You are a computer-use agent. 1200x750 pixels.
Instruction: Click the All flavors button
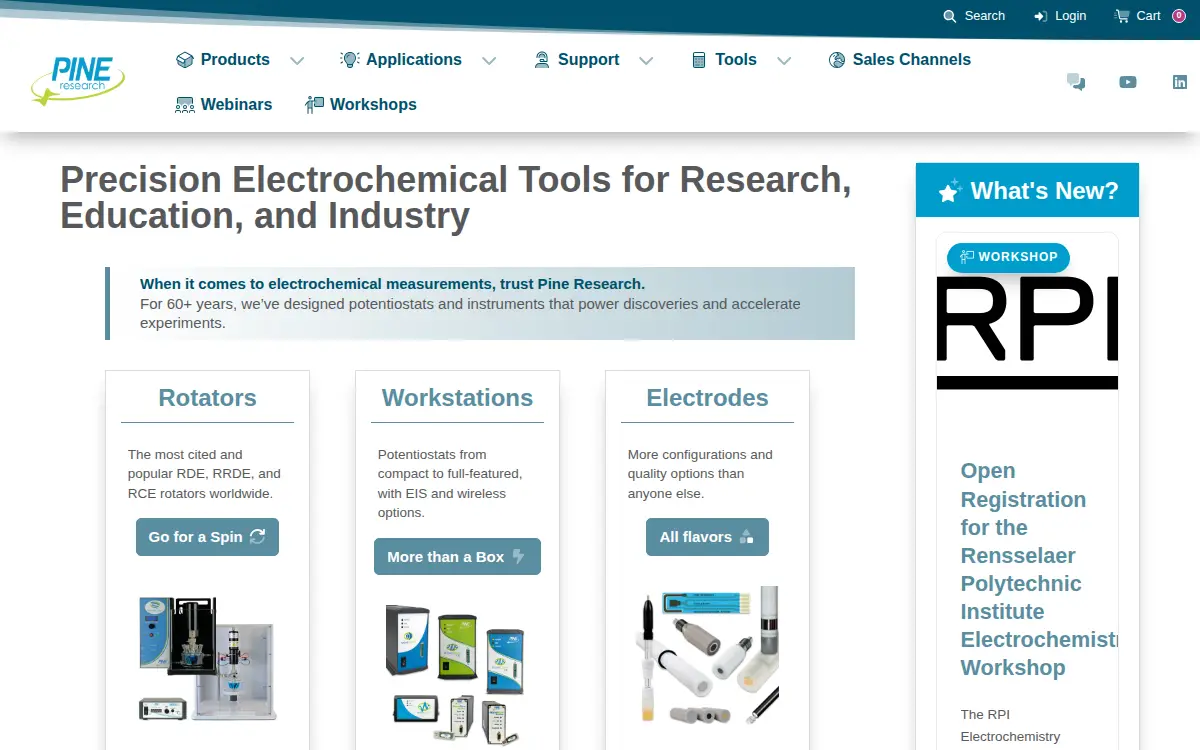707,537
